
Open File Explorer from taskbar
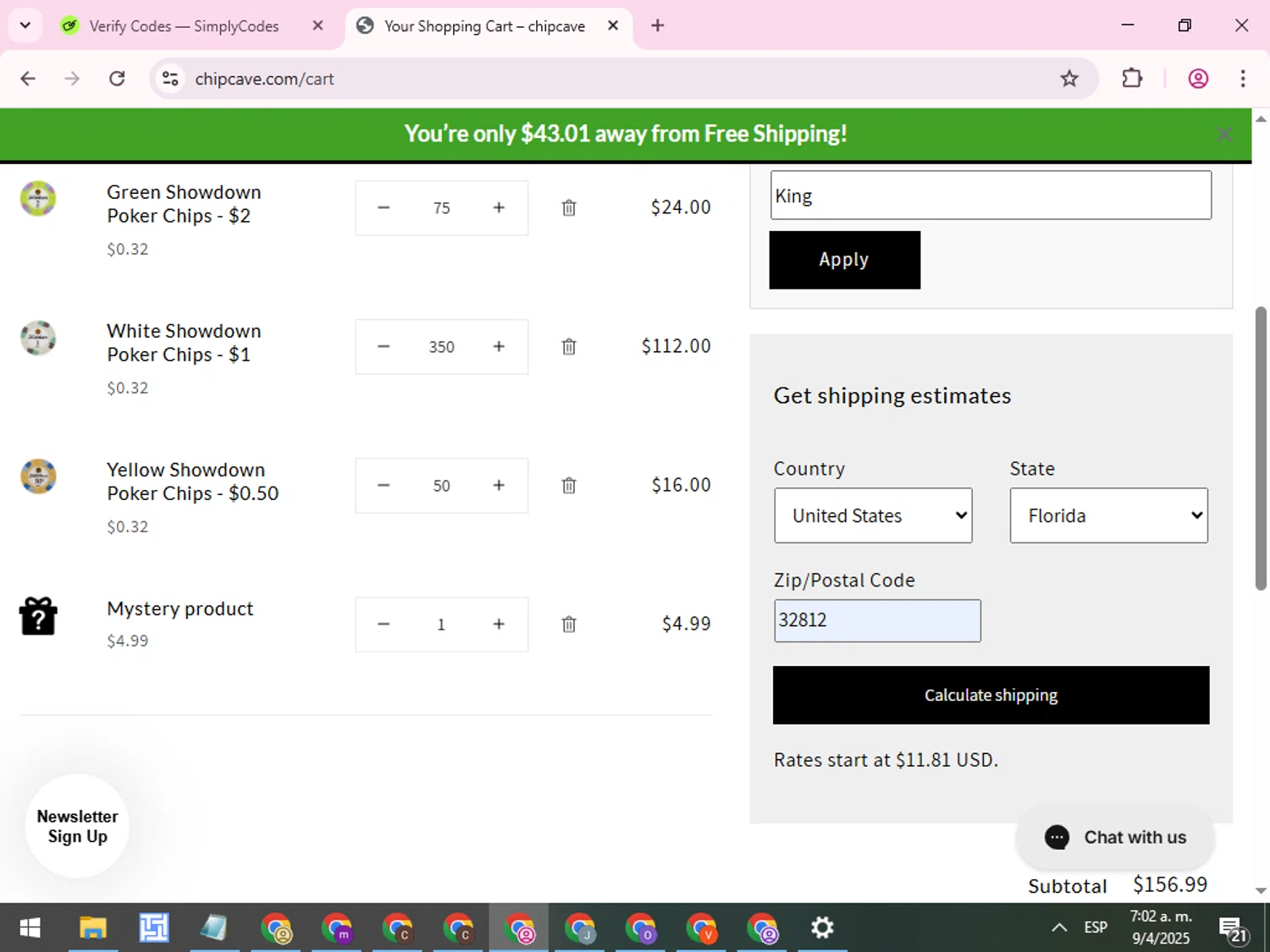pos(92,928)
